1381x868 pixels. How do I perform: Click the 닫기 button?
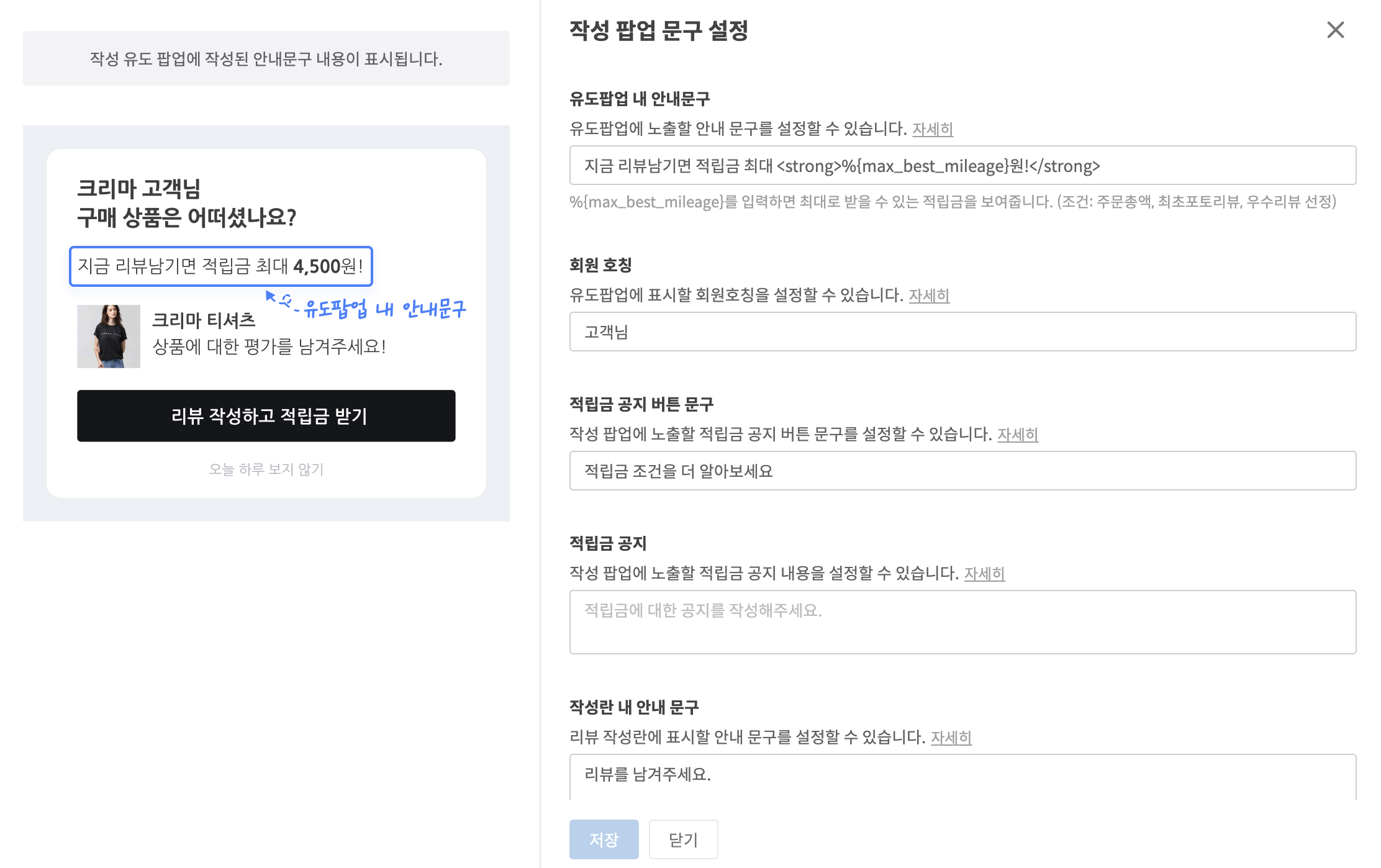(683, 839)
